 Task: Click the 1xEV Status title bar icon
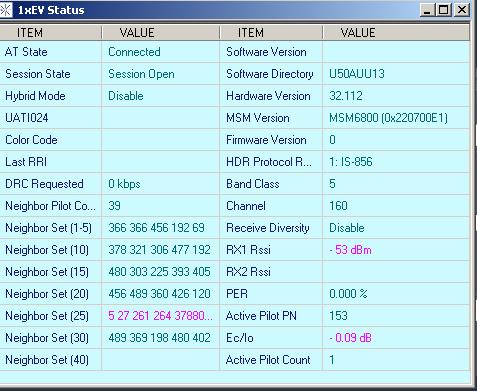tap(5, 10)
